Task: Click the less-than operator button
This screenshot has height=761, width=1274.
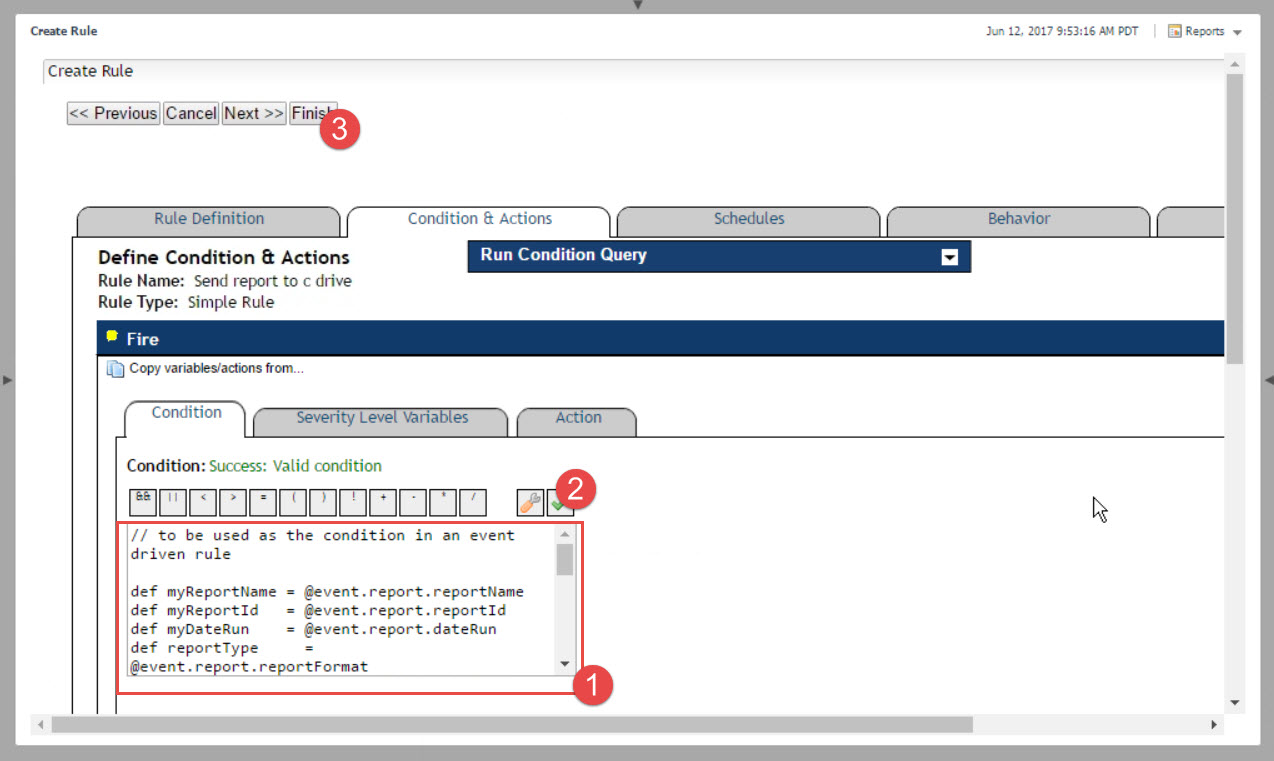Action: (203, 501)
